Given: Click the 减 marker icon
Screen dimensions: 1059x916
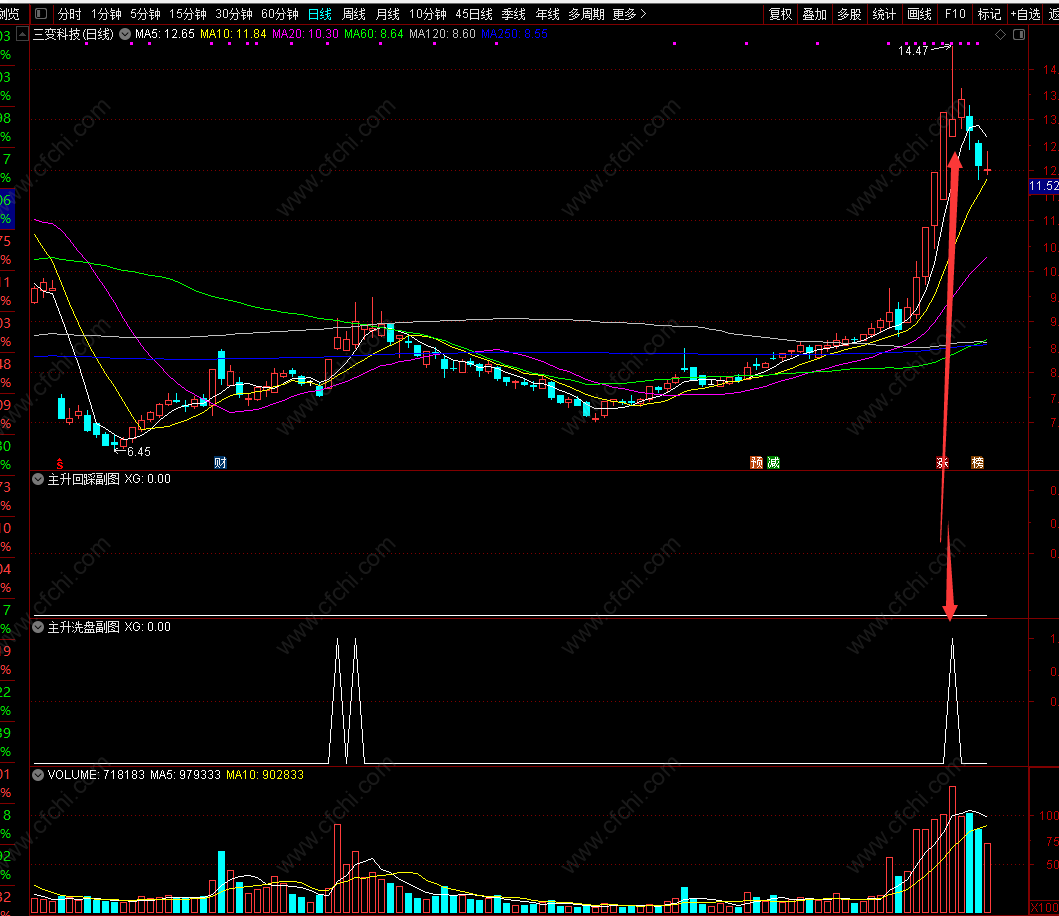Looking at the screenshot, I should coord(773,463).
